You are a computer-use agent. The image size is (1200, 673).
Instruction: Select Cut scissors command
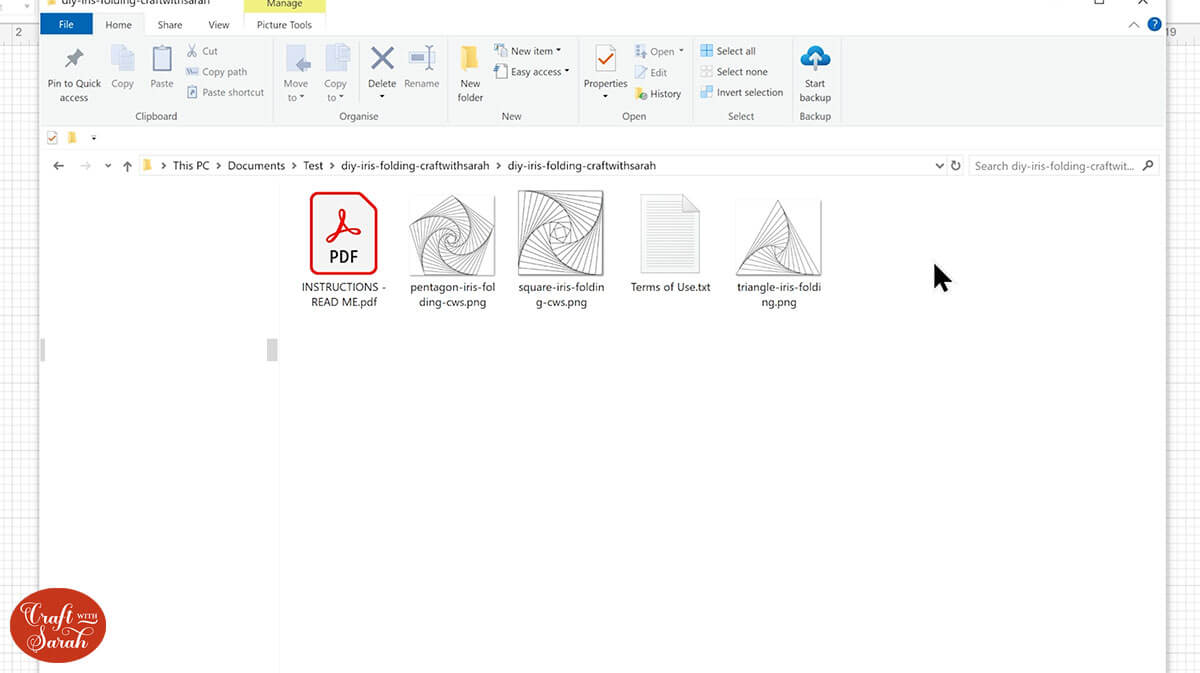click(x=202, y=51)
